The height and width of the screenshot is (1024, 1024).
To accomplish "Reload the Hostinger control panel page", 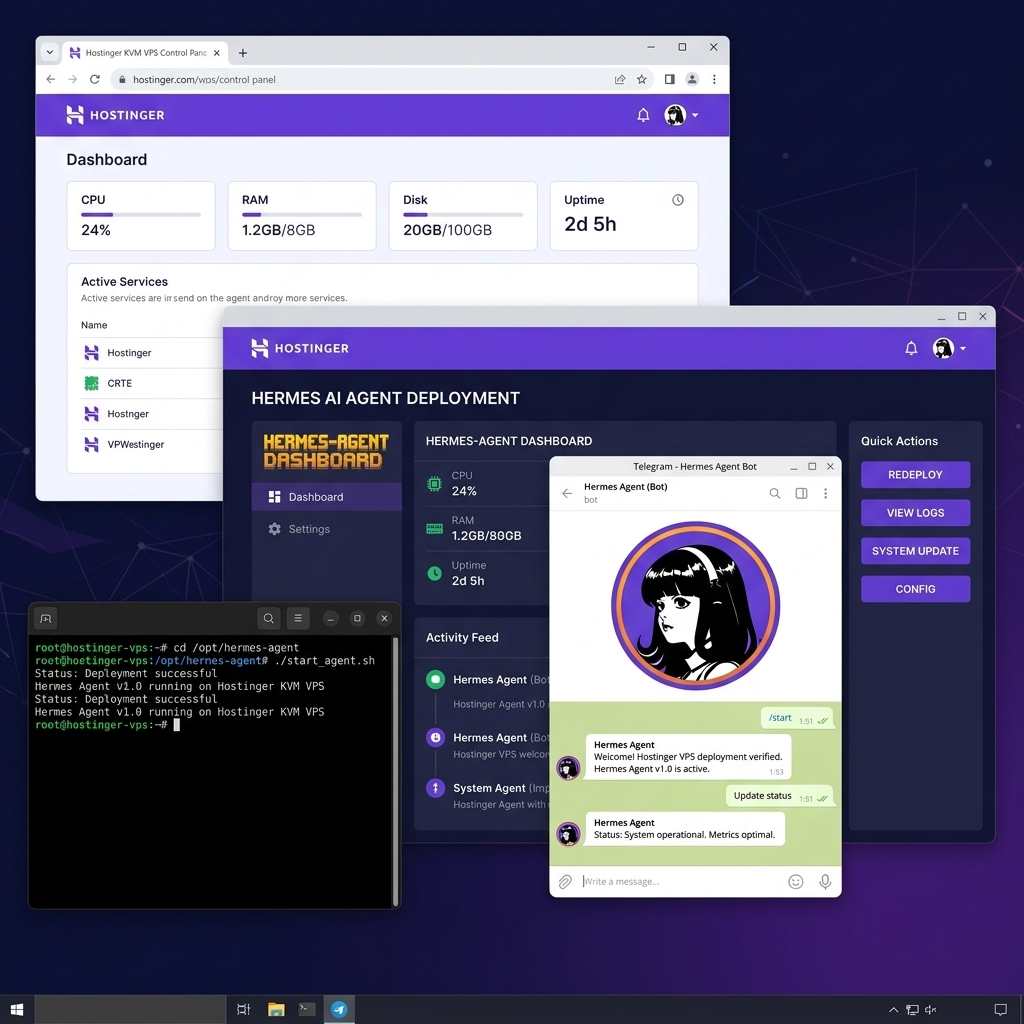I will (95, 79).
